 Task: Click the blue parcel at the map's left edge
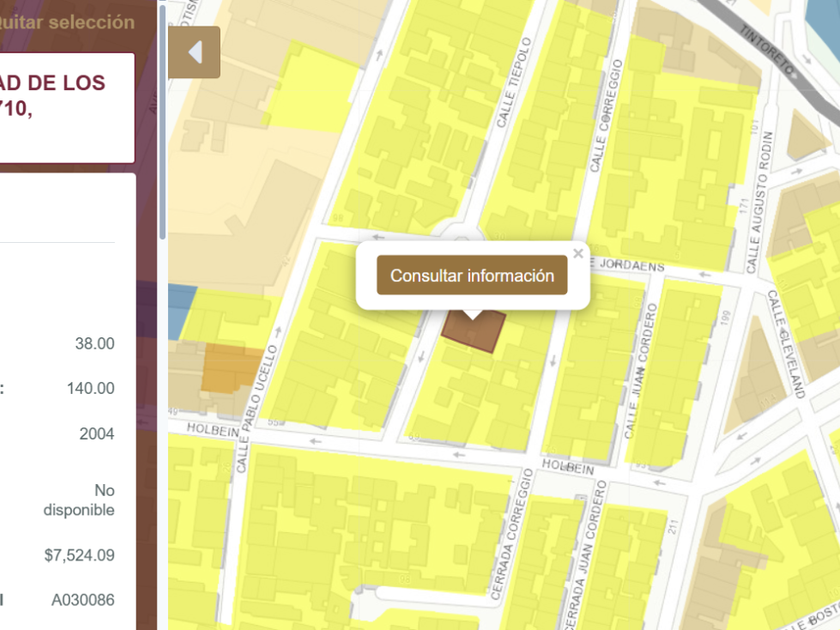coord(181,312)
